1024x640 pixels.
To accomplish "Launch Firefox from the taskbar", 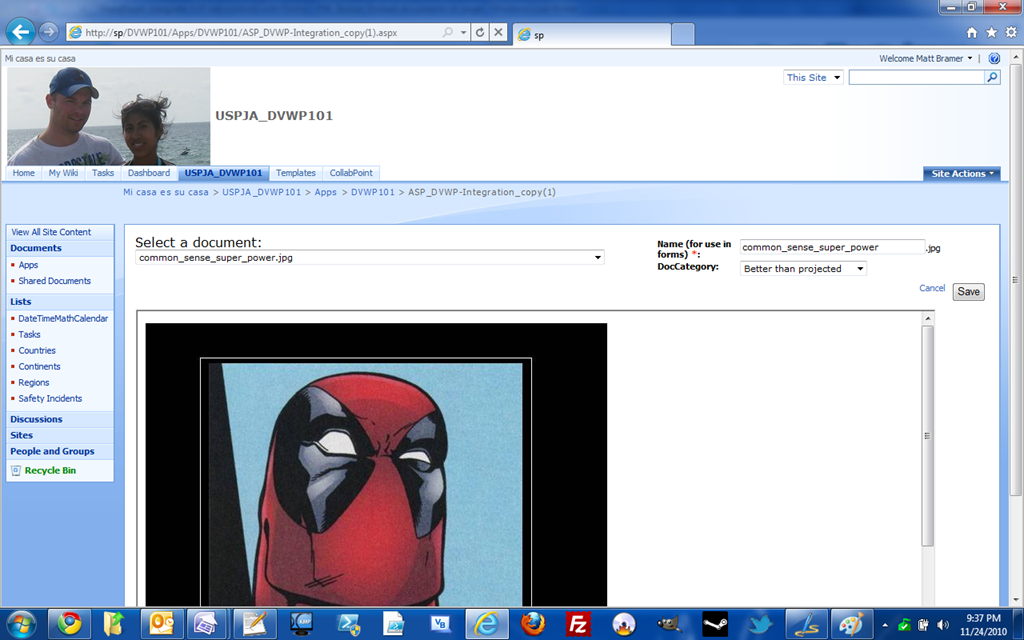I will click(x=533, y=624).
